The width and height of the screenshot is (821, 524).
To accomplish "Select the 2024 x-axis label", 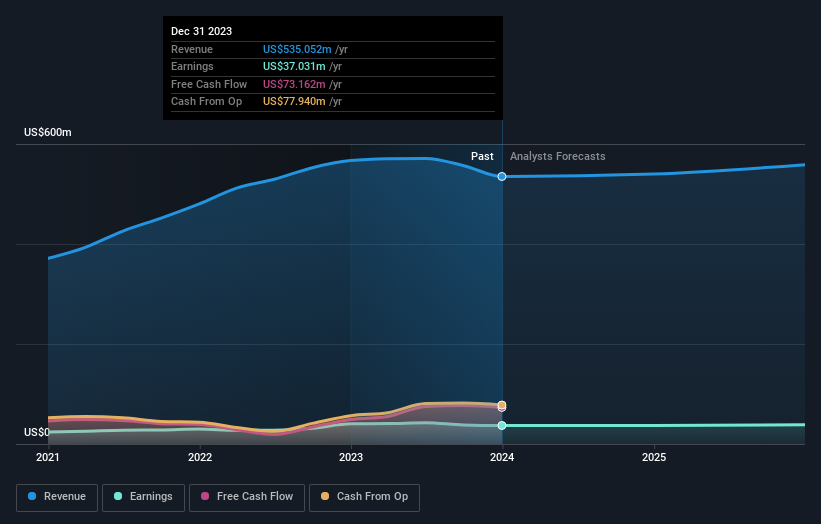I will (502, 458).
